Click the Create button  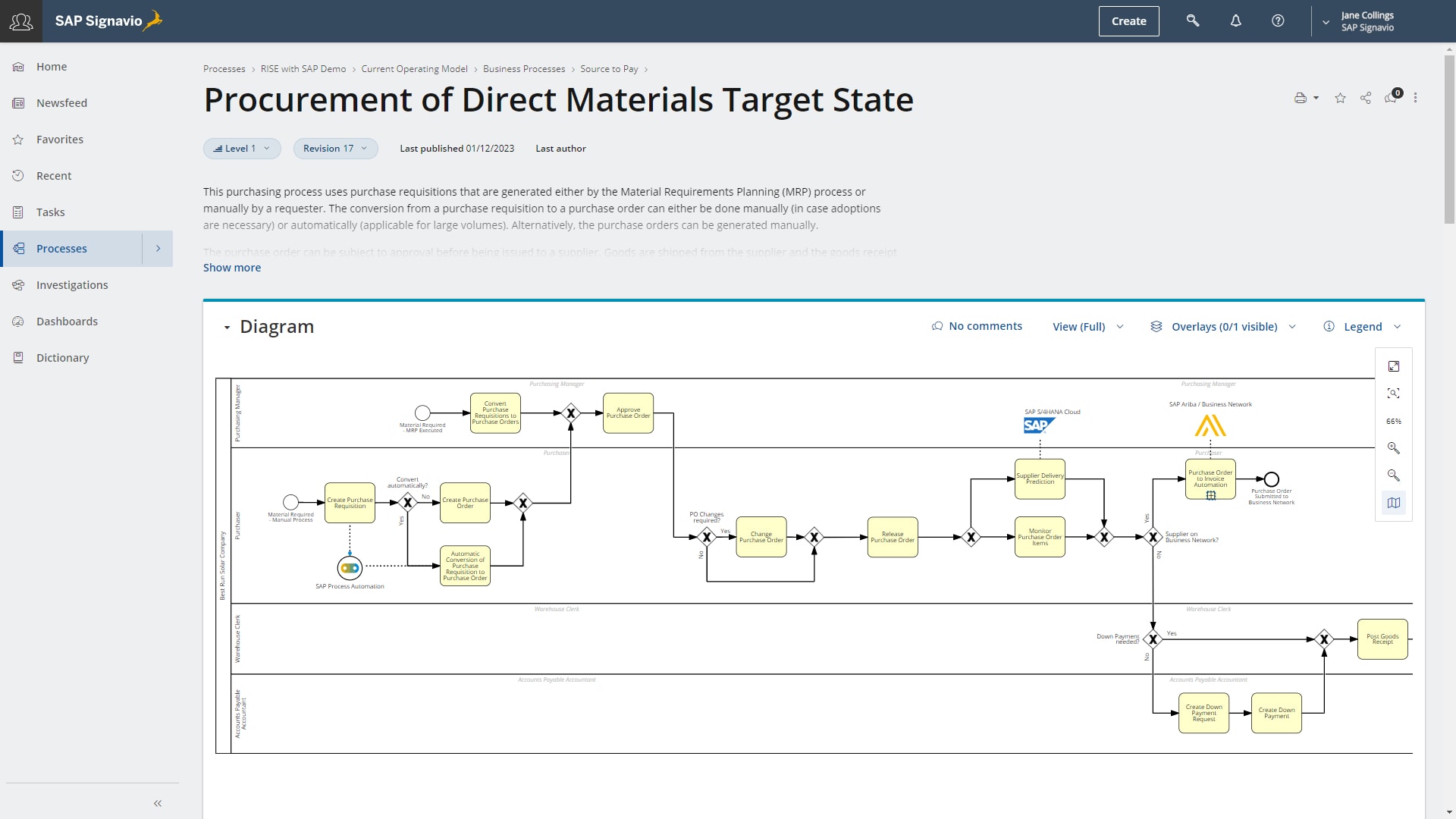[x=1128, y=21]
